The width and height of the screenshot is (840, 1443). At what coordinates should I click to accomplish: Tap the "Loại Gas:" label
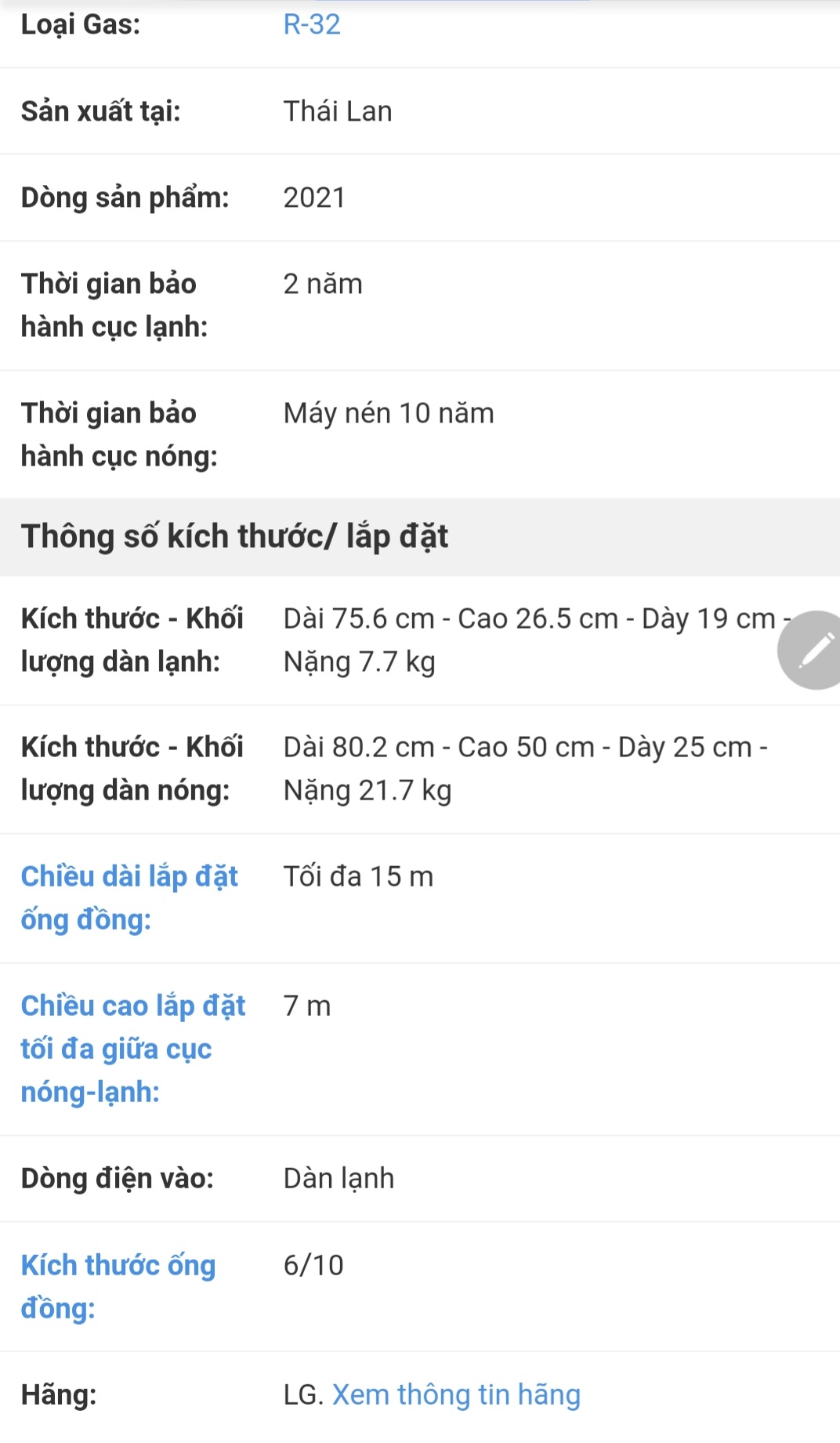(81, 24)
